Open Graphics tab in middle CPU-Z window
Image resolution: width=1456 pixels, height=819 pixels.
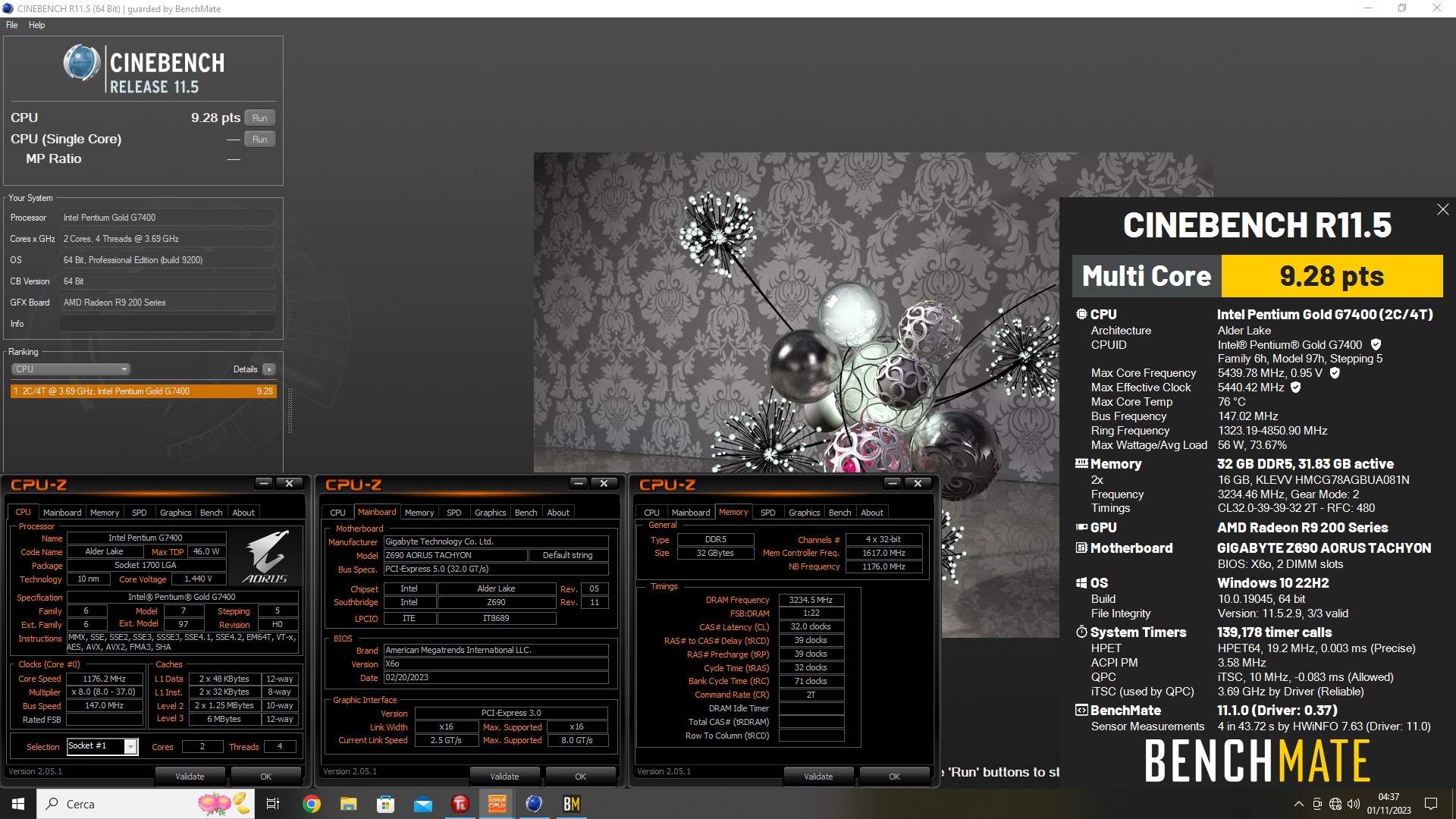pyautogui.click(x=490, y=513)
